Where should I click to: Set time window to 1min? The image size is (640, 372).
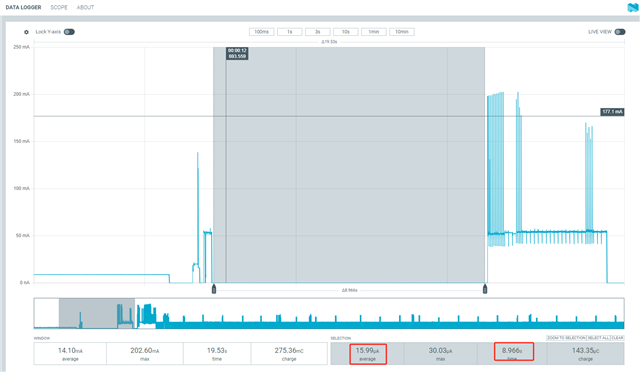(374, 32)
